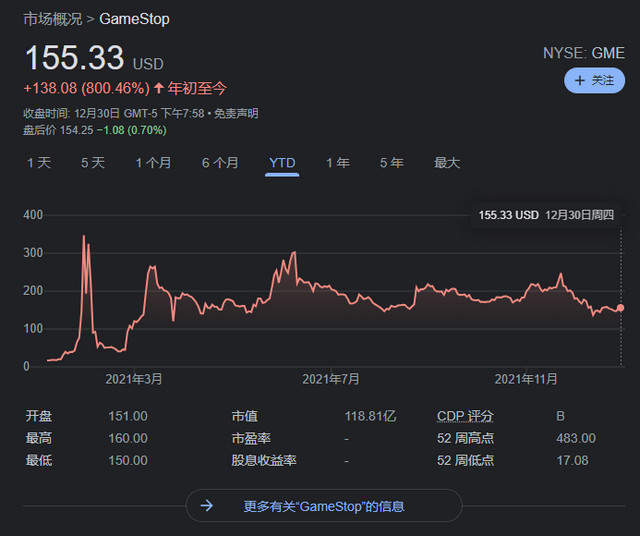Screen dimensions: 640x536
Task: Click the 最高 value 160.00
Action: coord(128,438)
